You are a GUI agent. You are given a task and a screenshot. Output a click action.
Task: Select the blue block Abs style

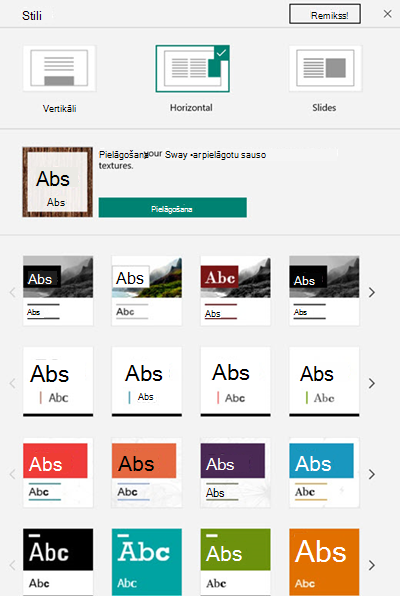pos(324,472)
